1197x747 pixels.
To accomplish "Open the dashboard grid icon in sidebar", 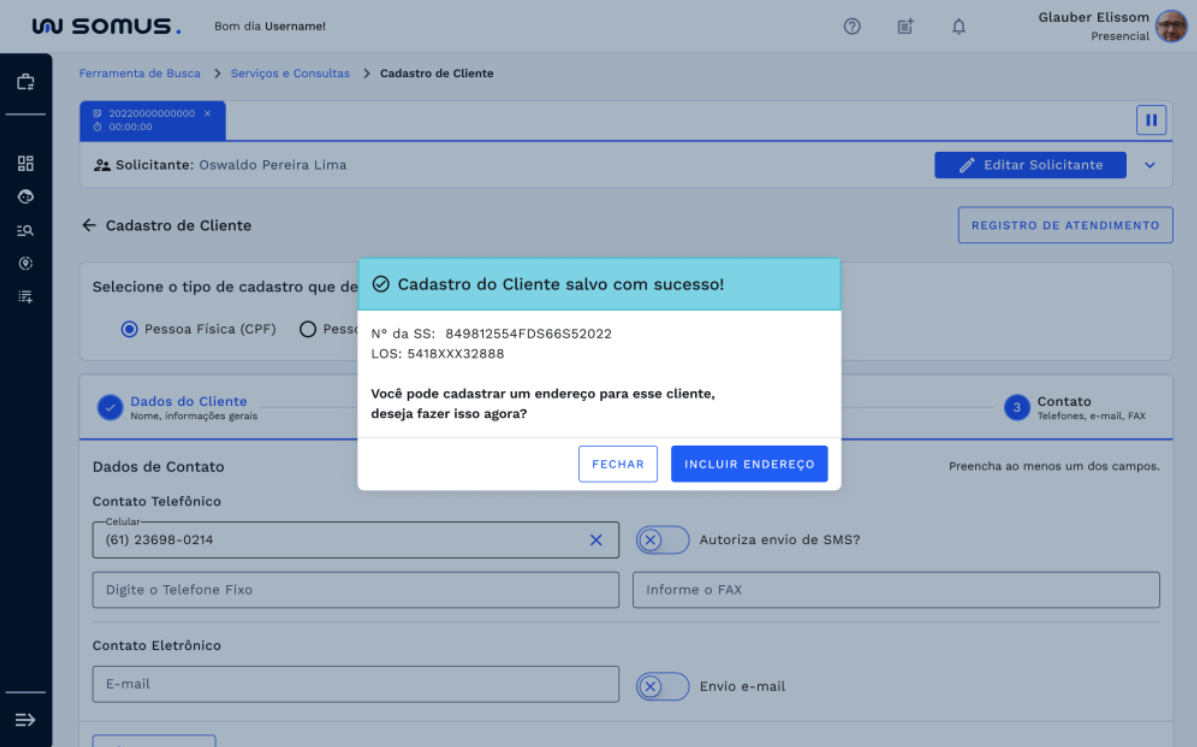I will click(x=26, y=163).
